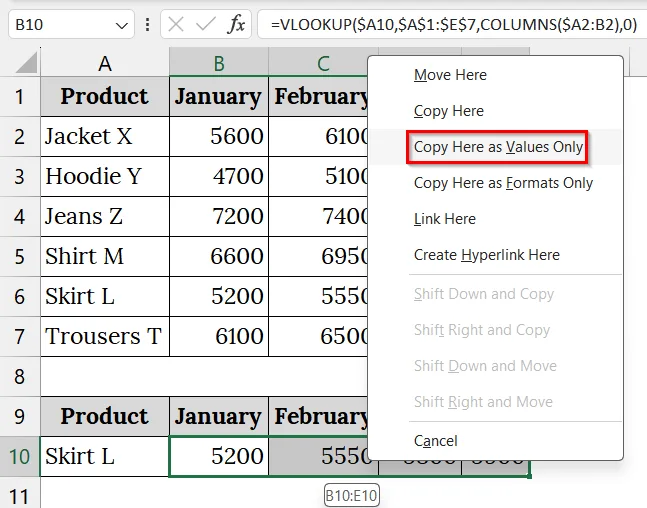Click the Select All corner triangle

coord(26,63)
